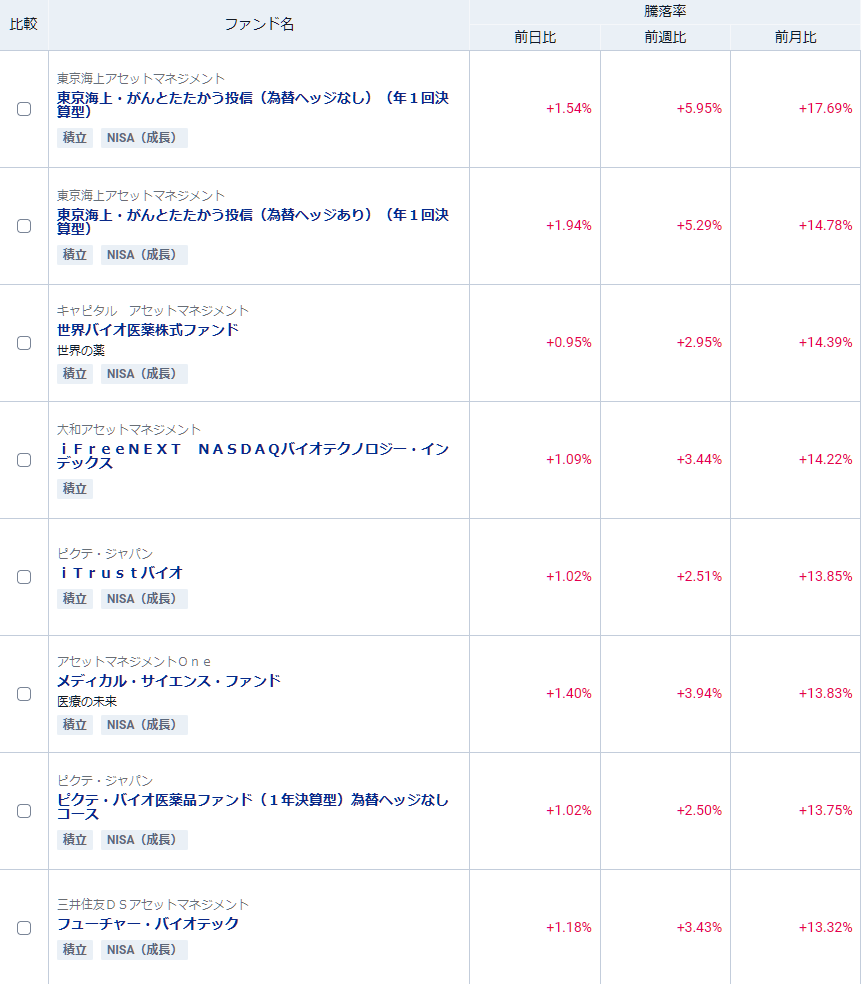Viewport: 861px width, 984px height.
Task: Click the iTrustバイオ fund name
Action: (x=121, y=573)
